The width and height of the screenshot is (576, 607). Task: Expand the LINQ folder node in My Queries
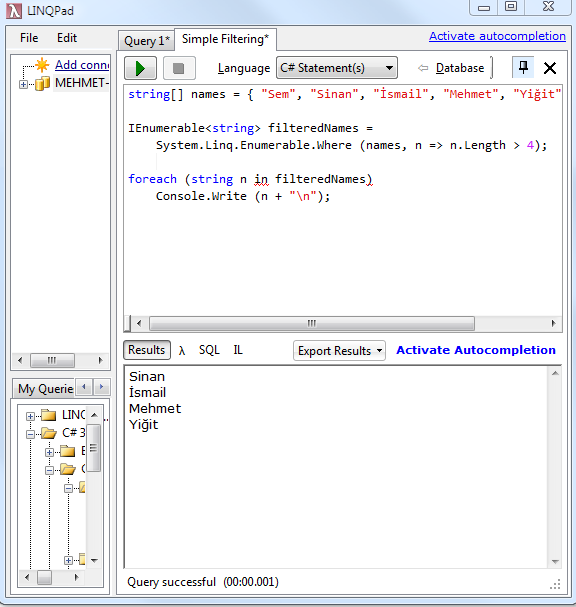click(30, 416)
